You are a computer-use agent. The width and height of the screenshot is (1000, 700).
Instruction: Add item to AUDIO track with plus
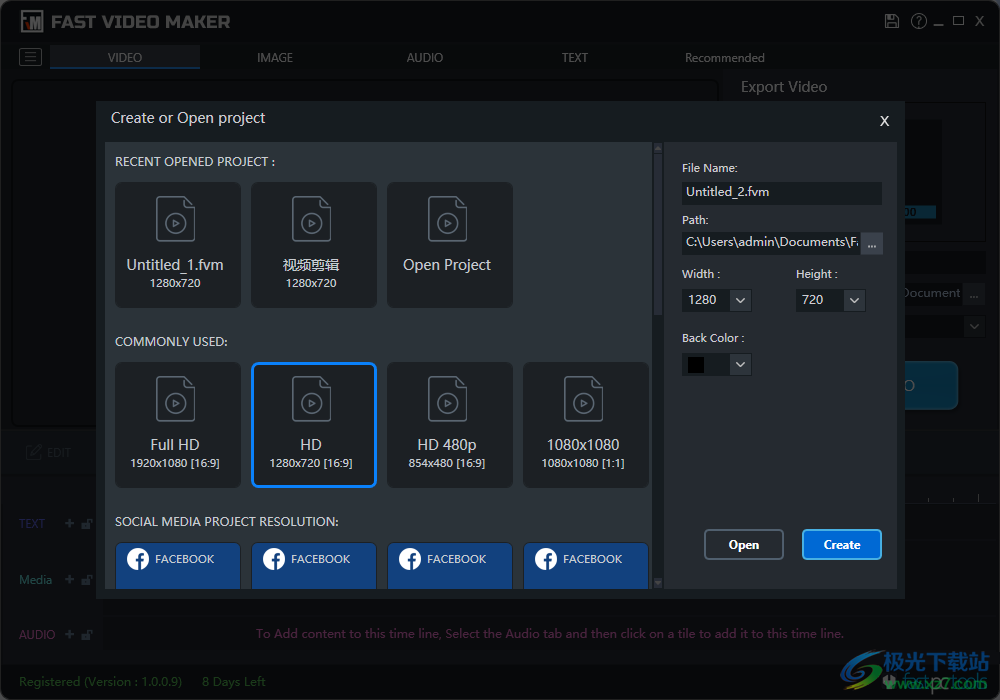pyautogui.click(x=70, y=634)
